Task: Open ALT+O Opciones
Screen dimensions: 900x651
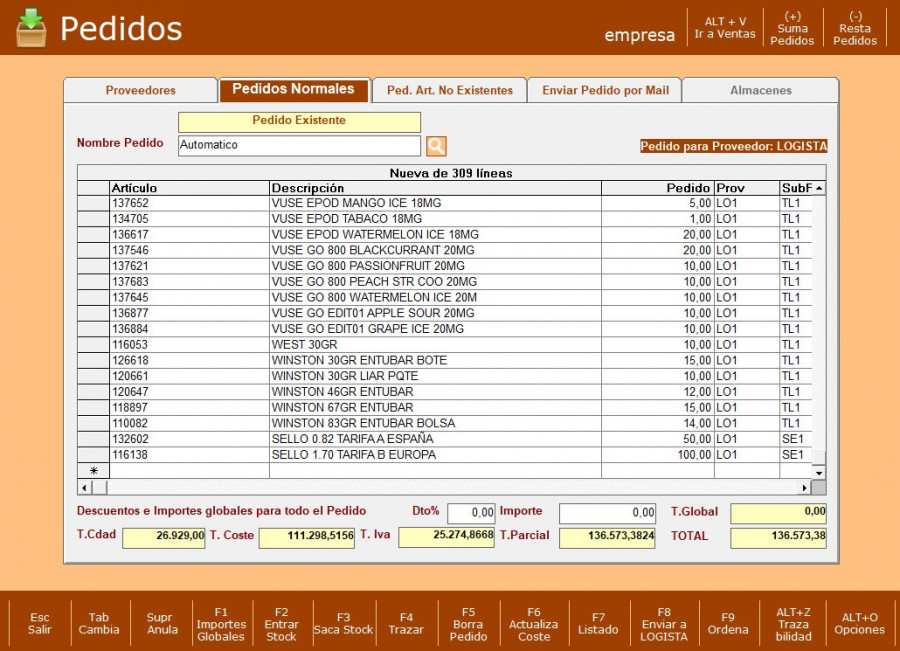Action: pos(859,623)
